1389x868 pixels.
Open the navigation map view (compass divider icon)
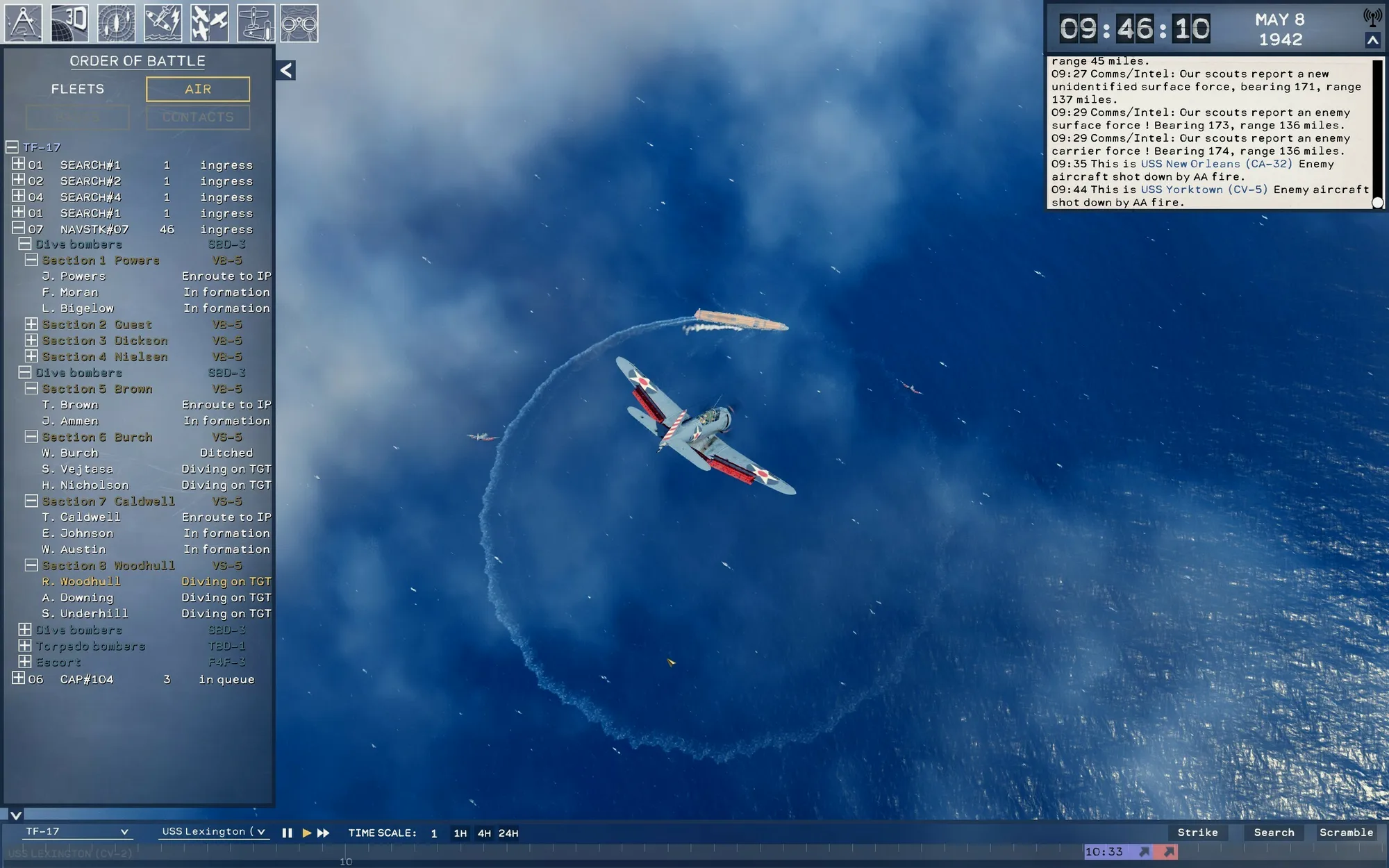[x=24, y=22]
